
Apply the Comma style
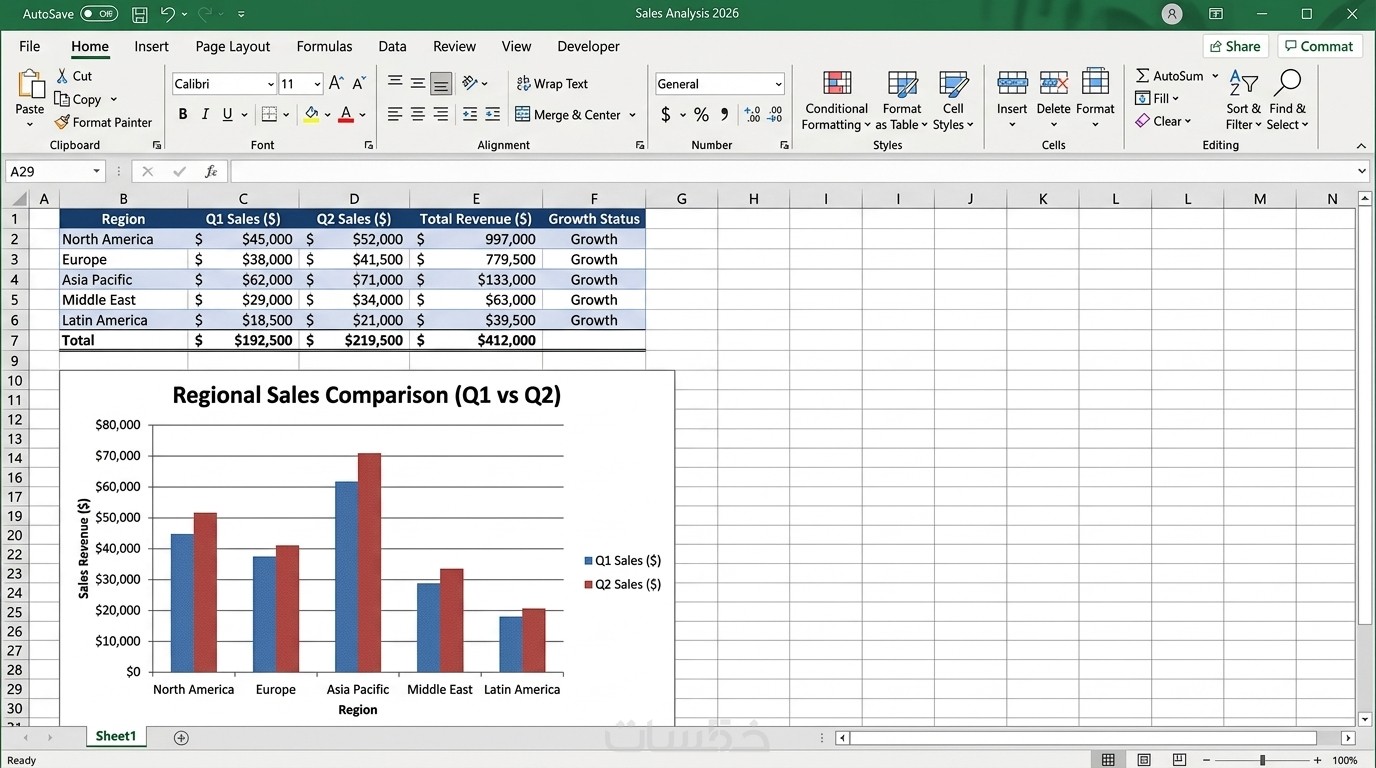point(724,115)
